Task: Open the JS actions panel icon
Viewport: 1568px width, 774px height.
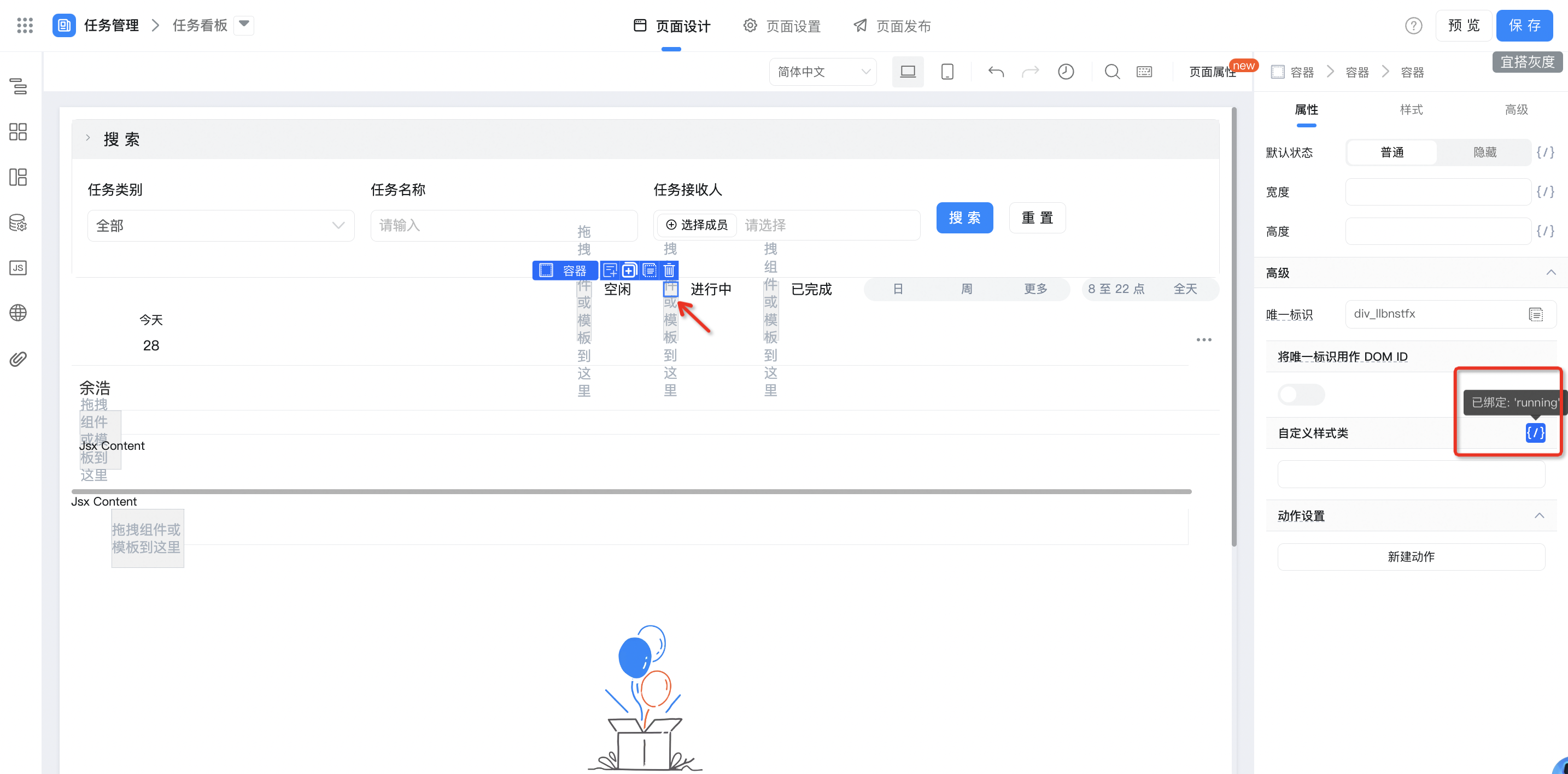Action: click(x=18, y=268)
